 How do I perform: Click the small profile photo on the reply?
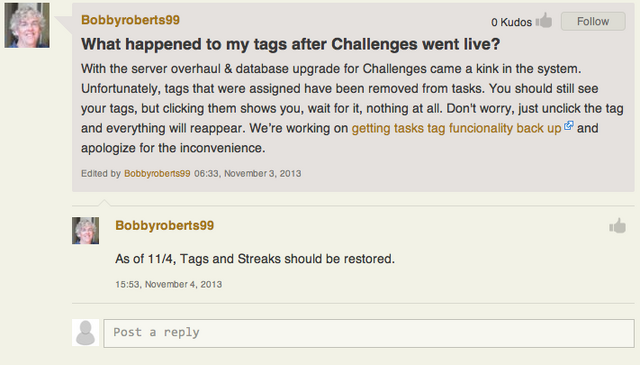tap(86, 231)
